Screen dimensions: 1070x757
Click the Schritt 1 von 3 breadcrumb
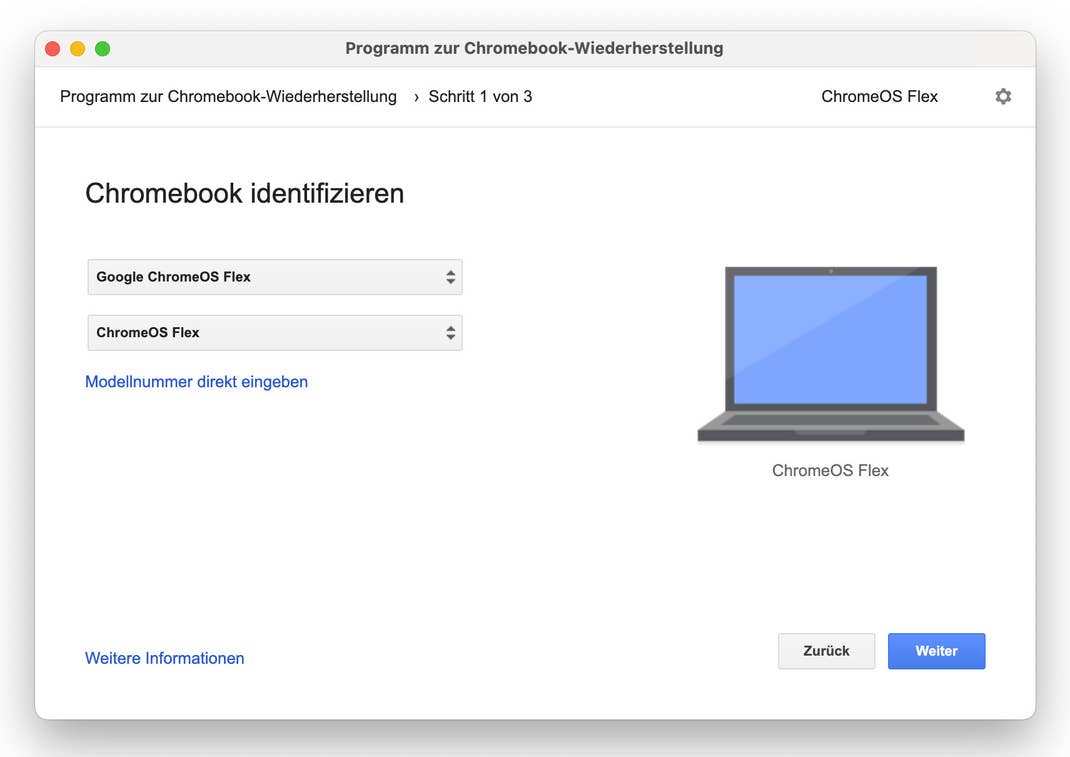point(480,96)
